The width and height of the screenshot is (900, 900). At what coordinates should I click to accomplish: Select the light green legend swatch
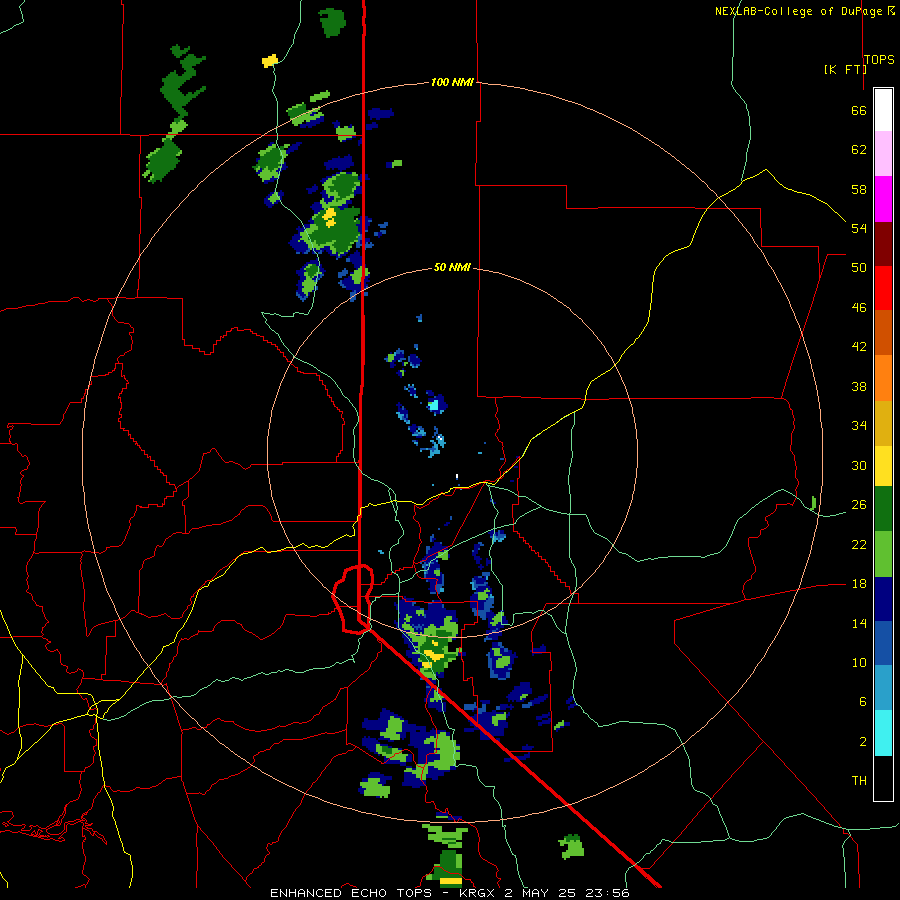click(883, 554)
